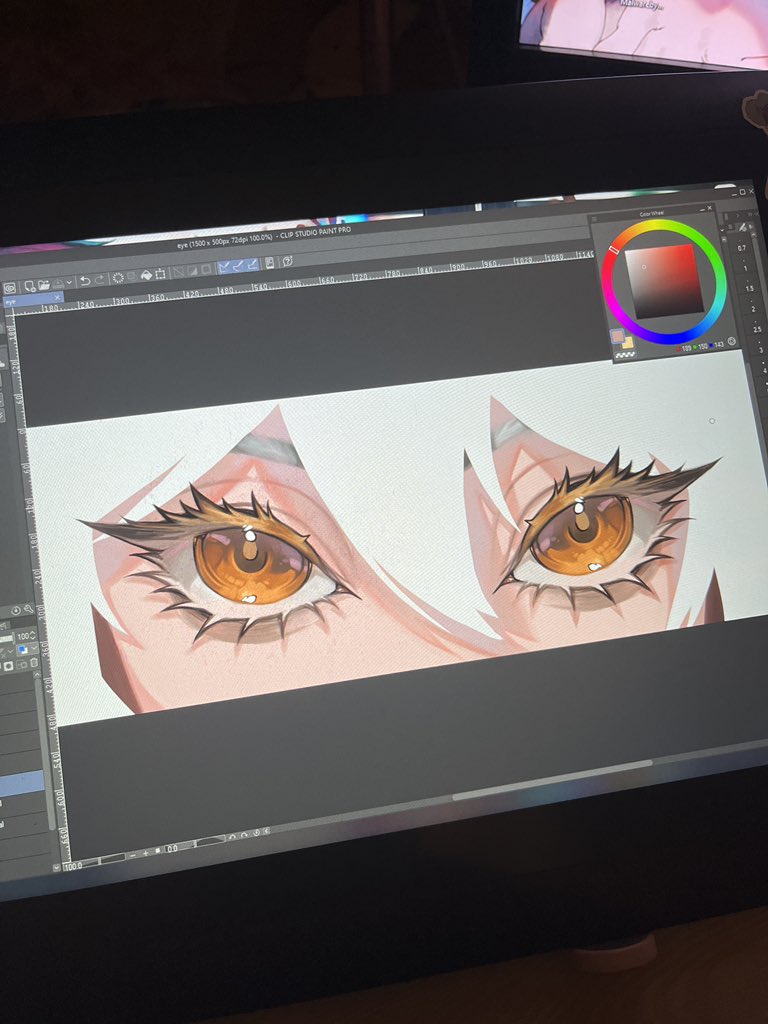768x1024 pixels.
Task: Close the Color Wheel palette
Action: [x=710, y=208]
